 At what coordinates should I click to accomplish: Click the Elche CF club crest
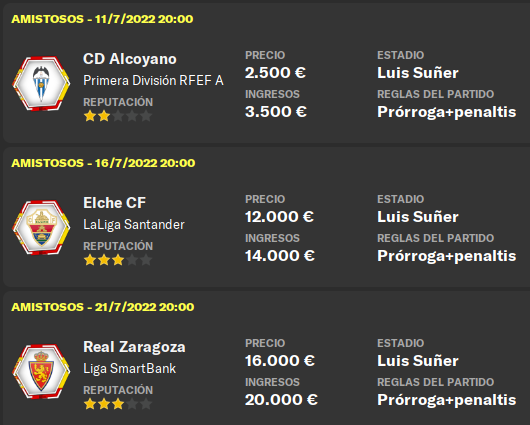41,228
